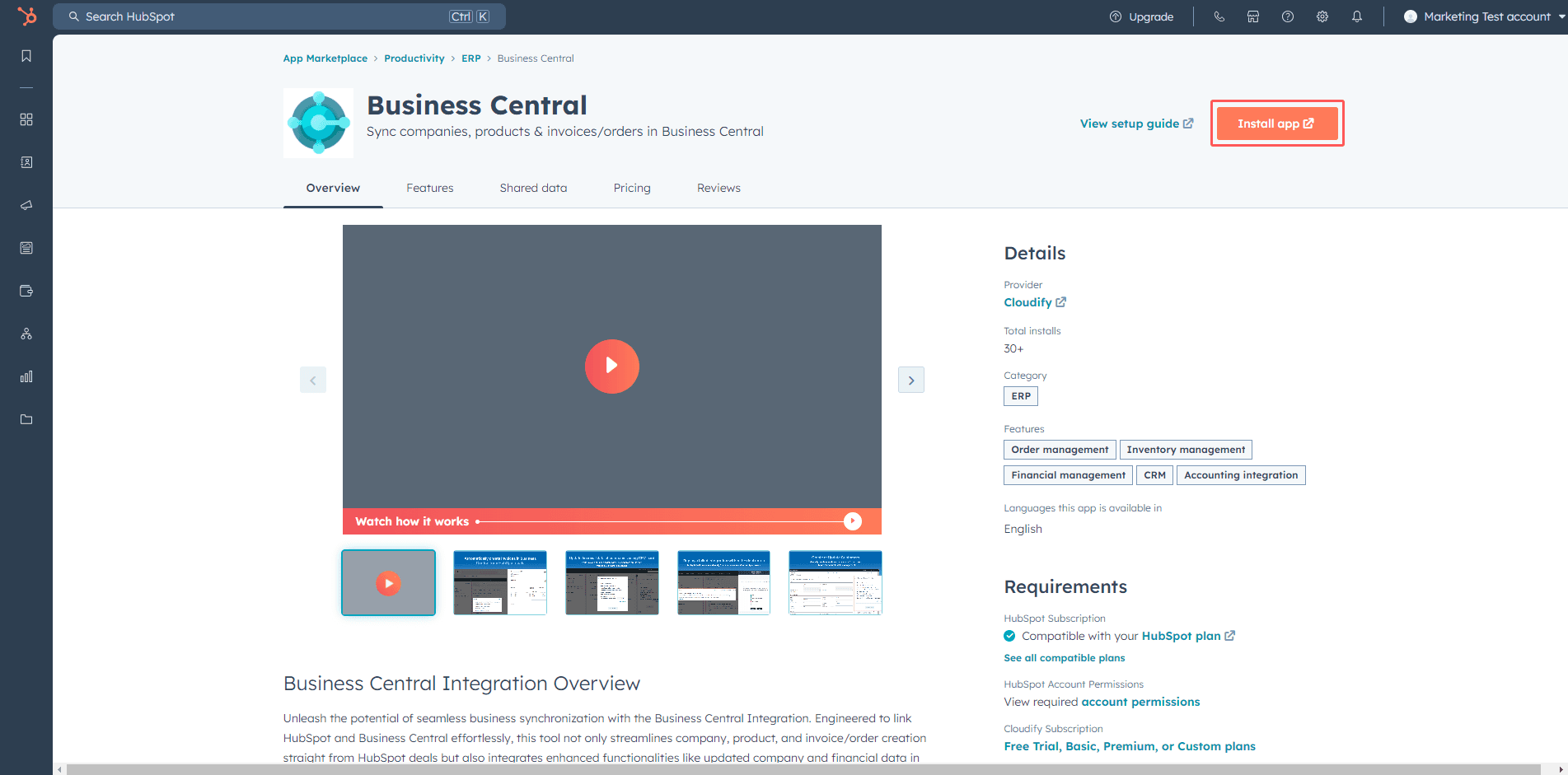The width and height of the screenshot is (1568, 775).
Task: Click See all compatible plans
Action: pyautogui.click(x=1065, y=658)
